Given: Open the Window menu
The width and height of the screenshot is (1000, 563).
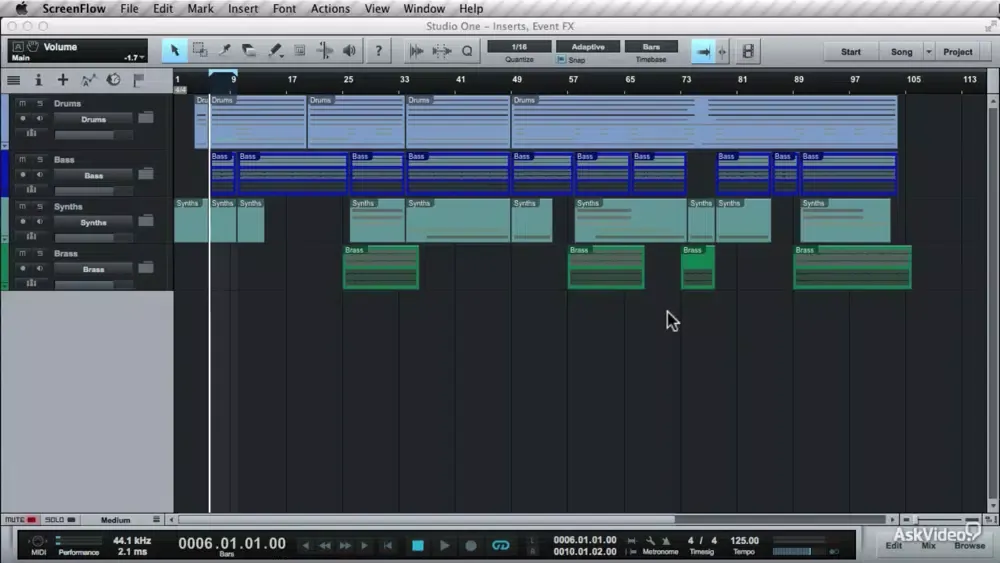Looking at the screenshot, I should 423,9.
